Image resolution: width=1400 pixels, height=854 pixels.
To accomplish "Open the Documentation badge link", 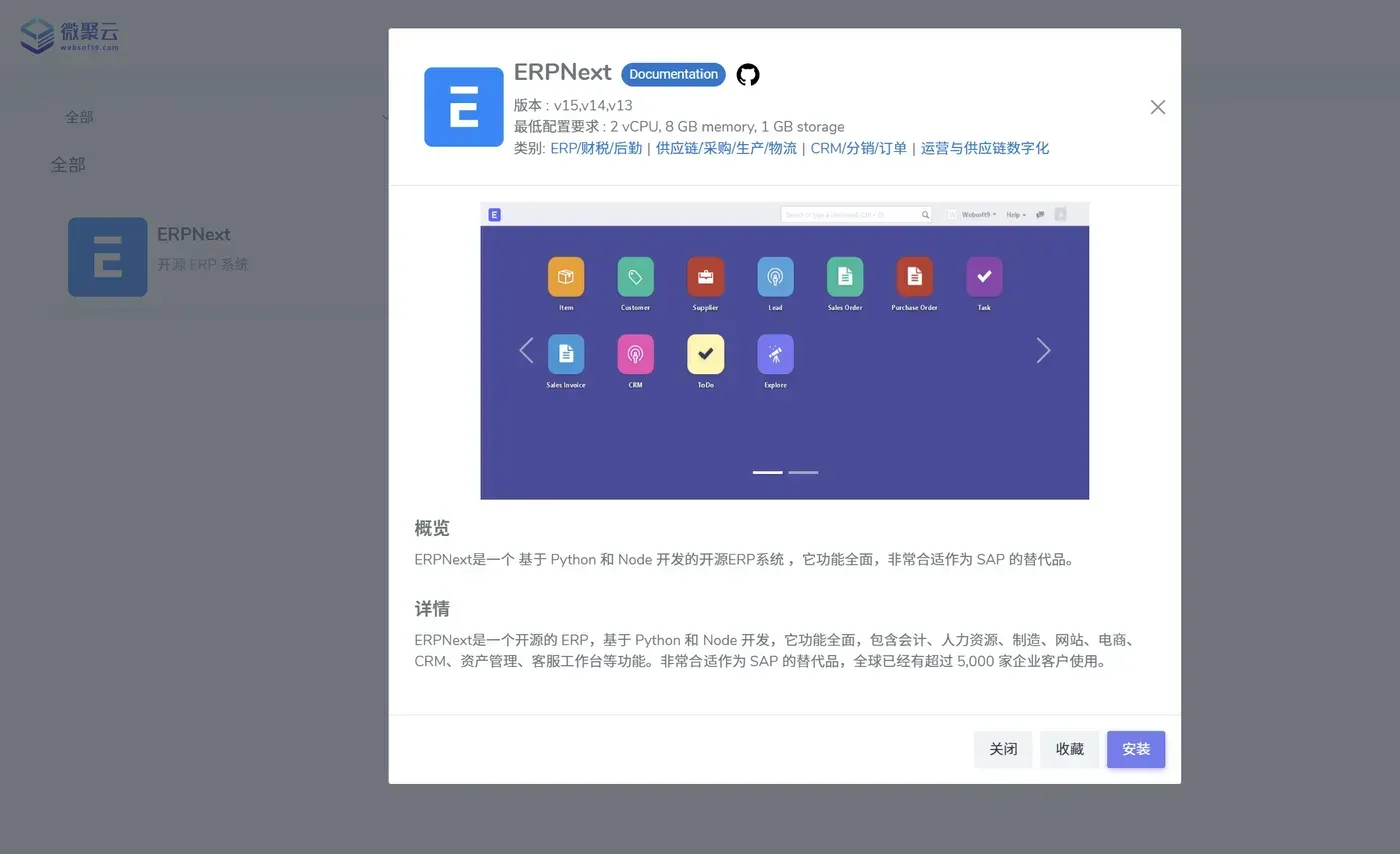I will click(x=673, y=75).
